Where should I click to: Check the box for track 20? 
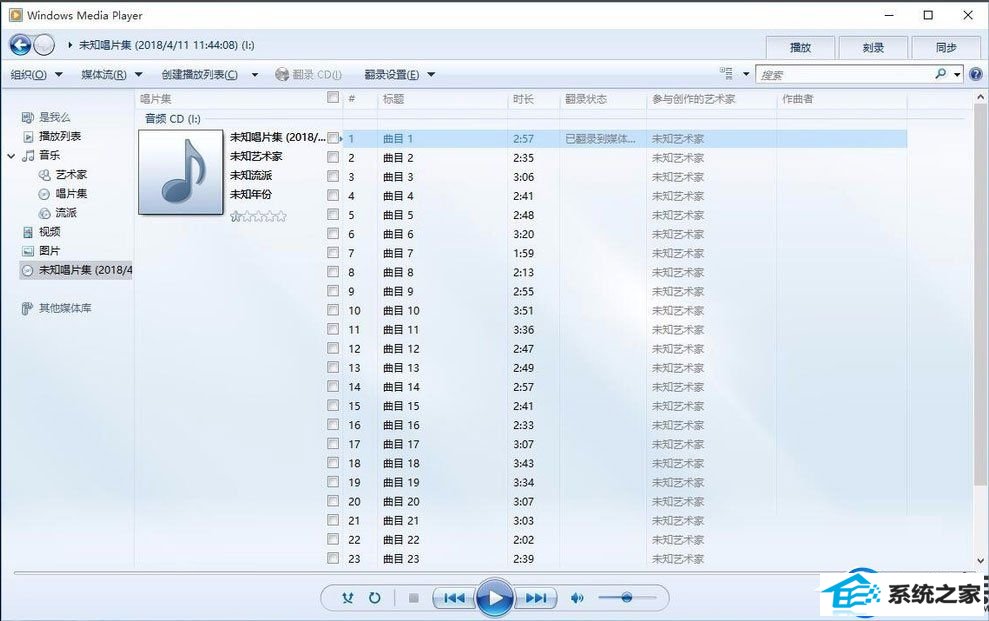333,501
